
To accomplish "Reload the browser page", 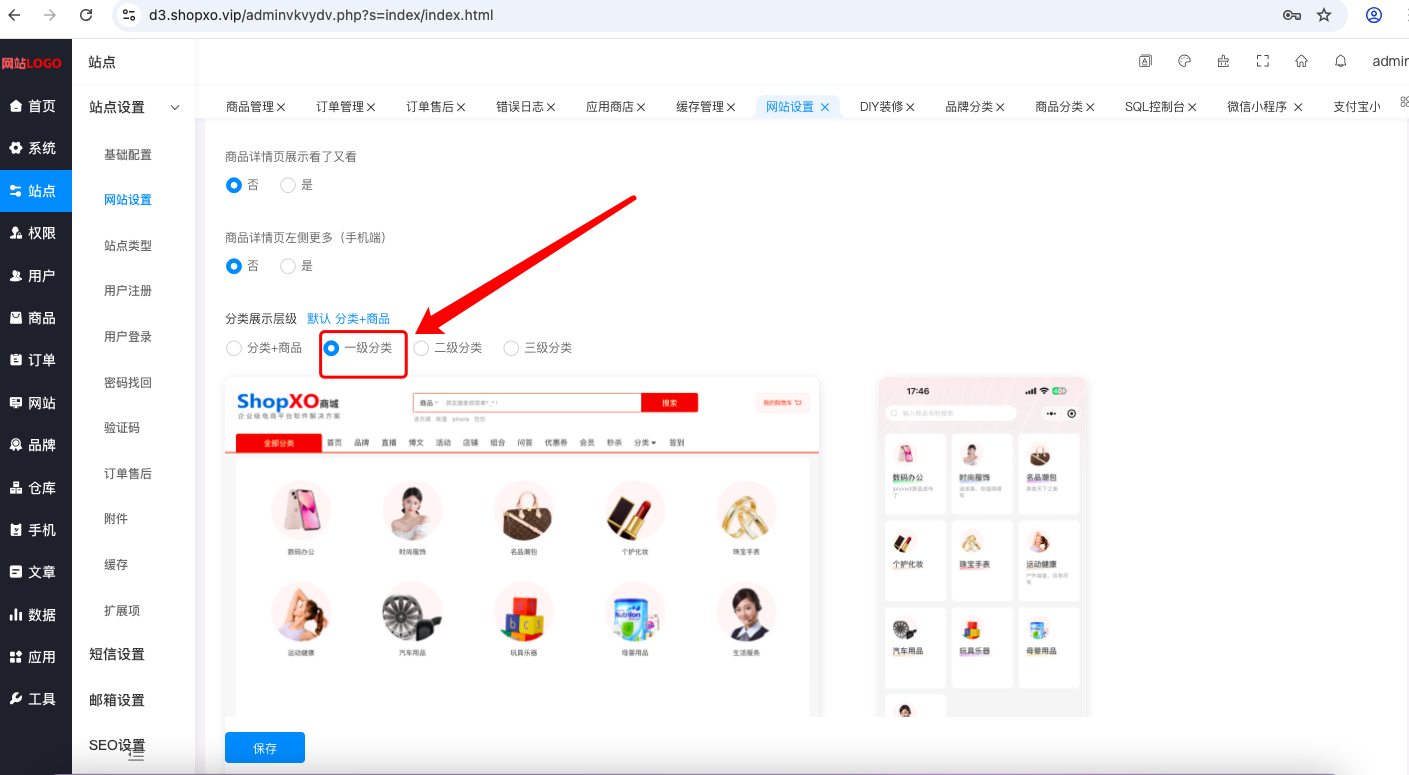I will pyautogui.click(x=86, y=15).
